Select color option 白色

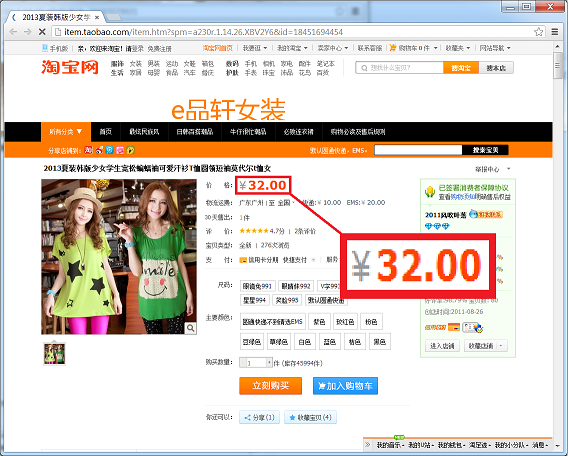[305, 342]
